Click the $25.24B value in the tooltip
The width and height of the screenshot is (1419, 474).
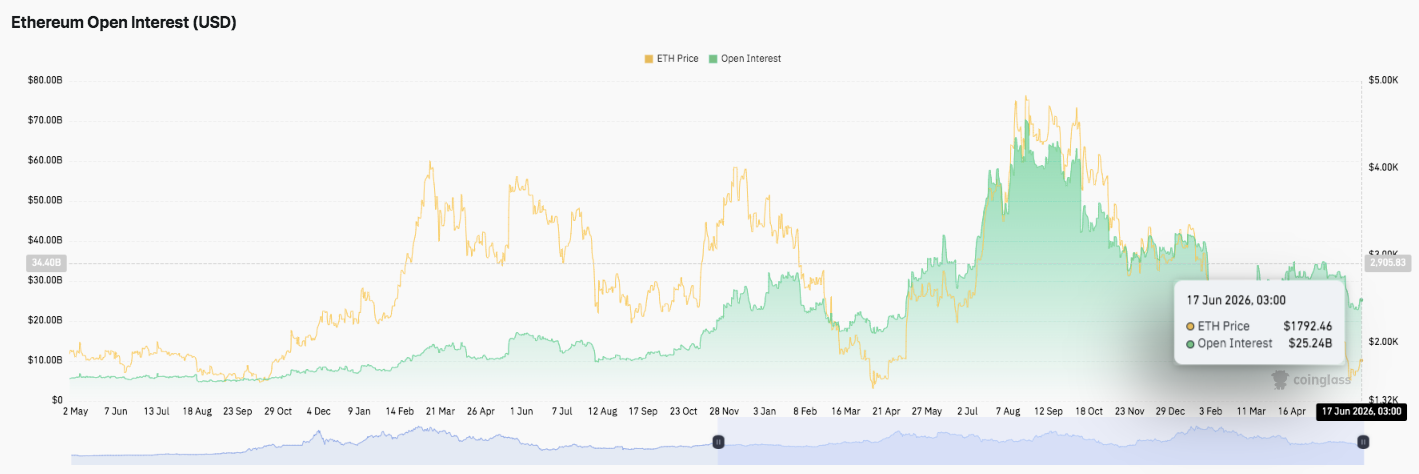[x=1310, y=343]
